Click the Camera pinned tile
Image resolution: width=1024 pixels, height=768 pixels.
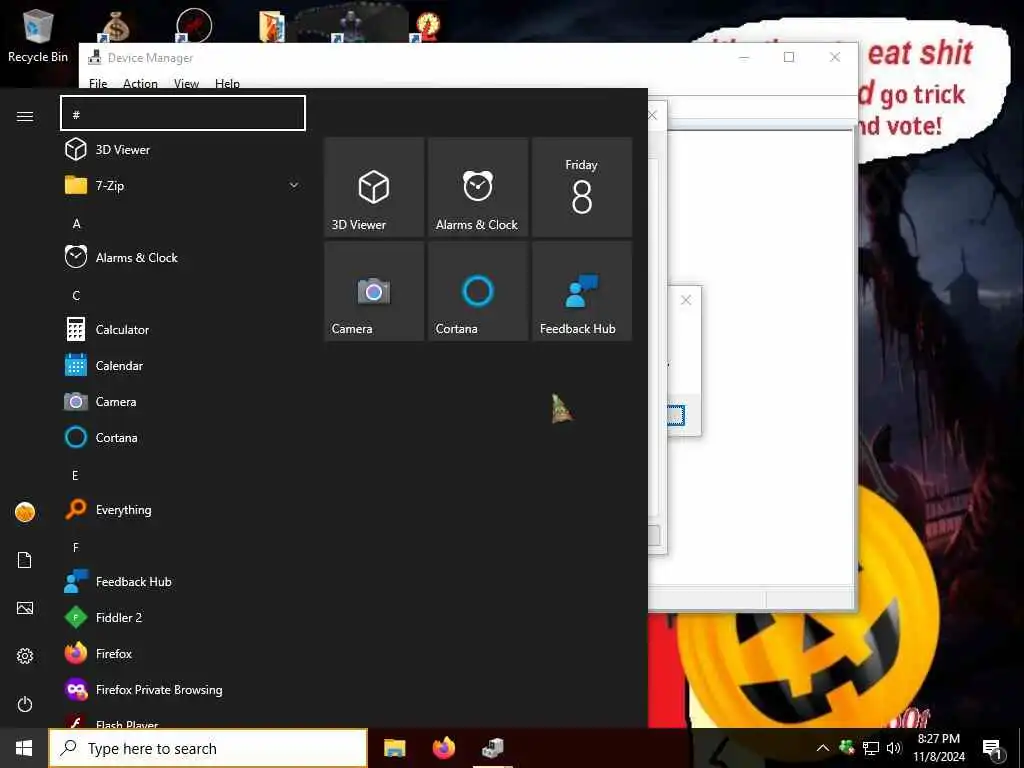click(x=374, y=291)
